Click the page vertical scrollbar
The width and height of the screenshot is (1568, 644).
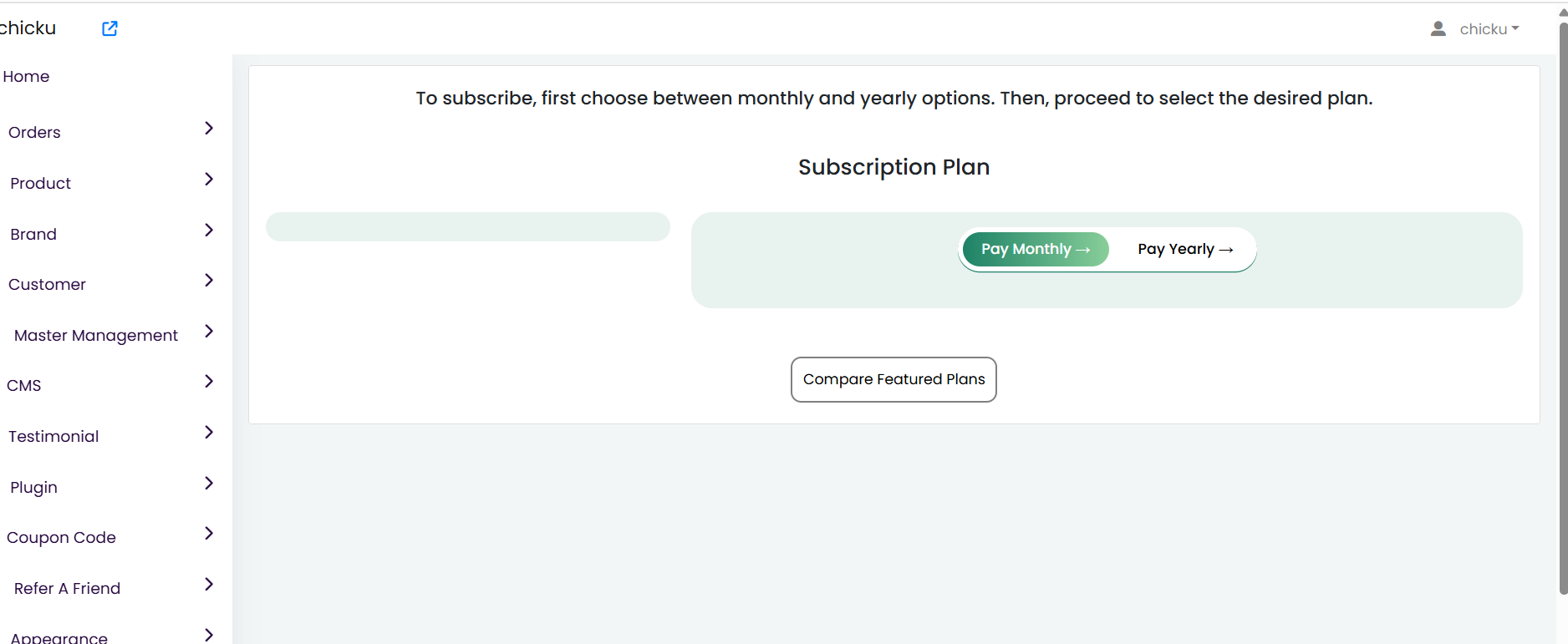pos(1563,307)
